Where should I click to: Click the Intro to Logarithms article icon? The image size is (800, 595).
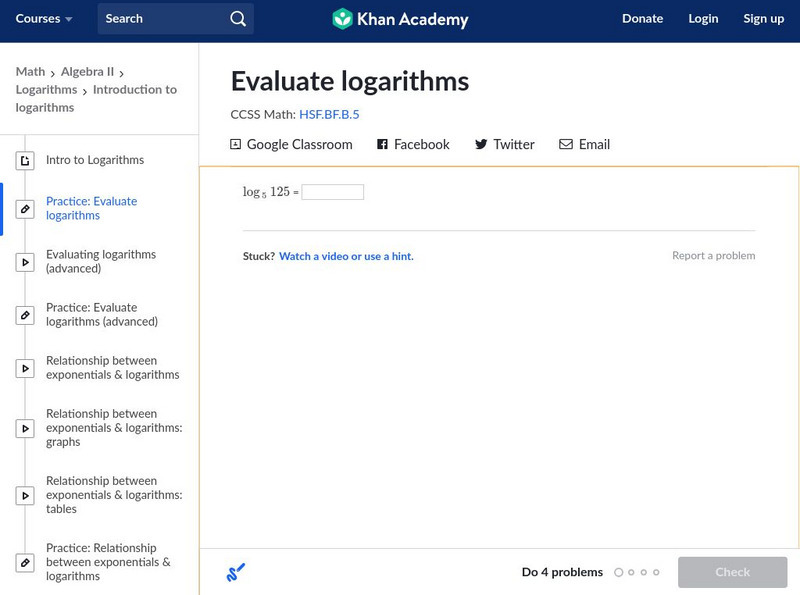click(x=26, y=160)
